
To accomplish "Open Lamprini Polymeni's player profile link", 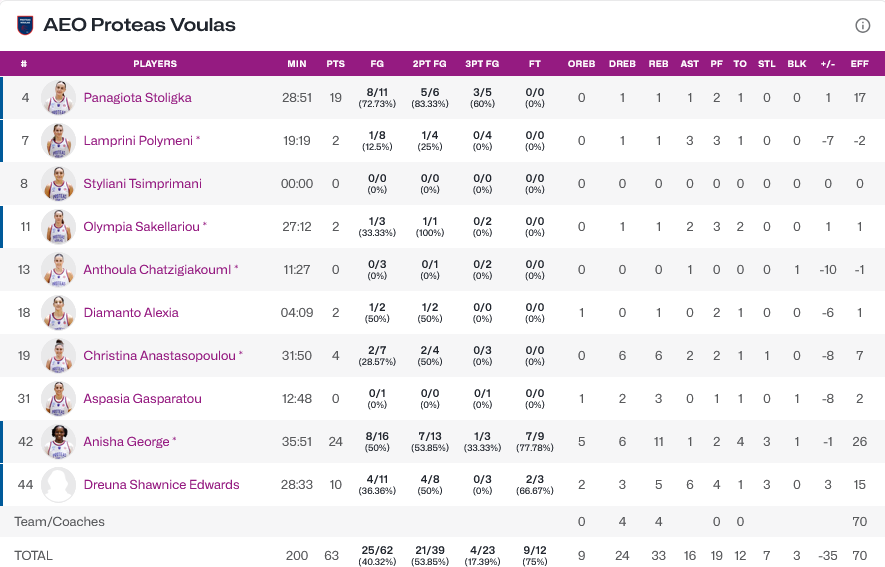I will click(x=138, y=141).
